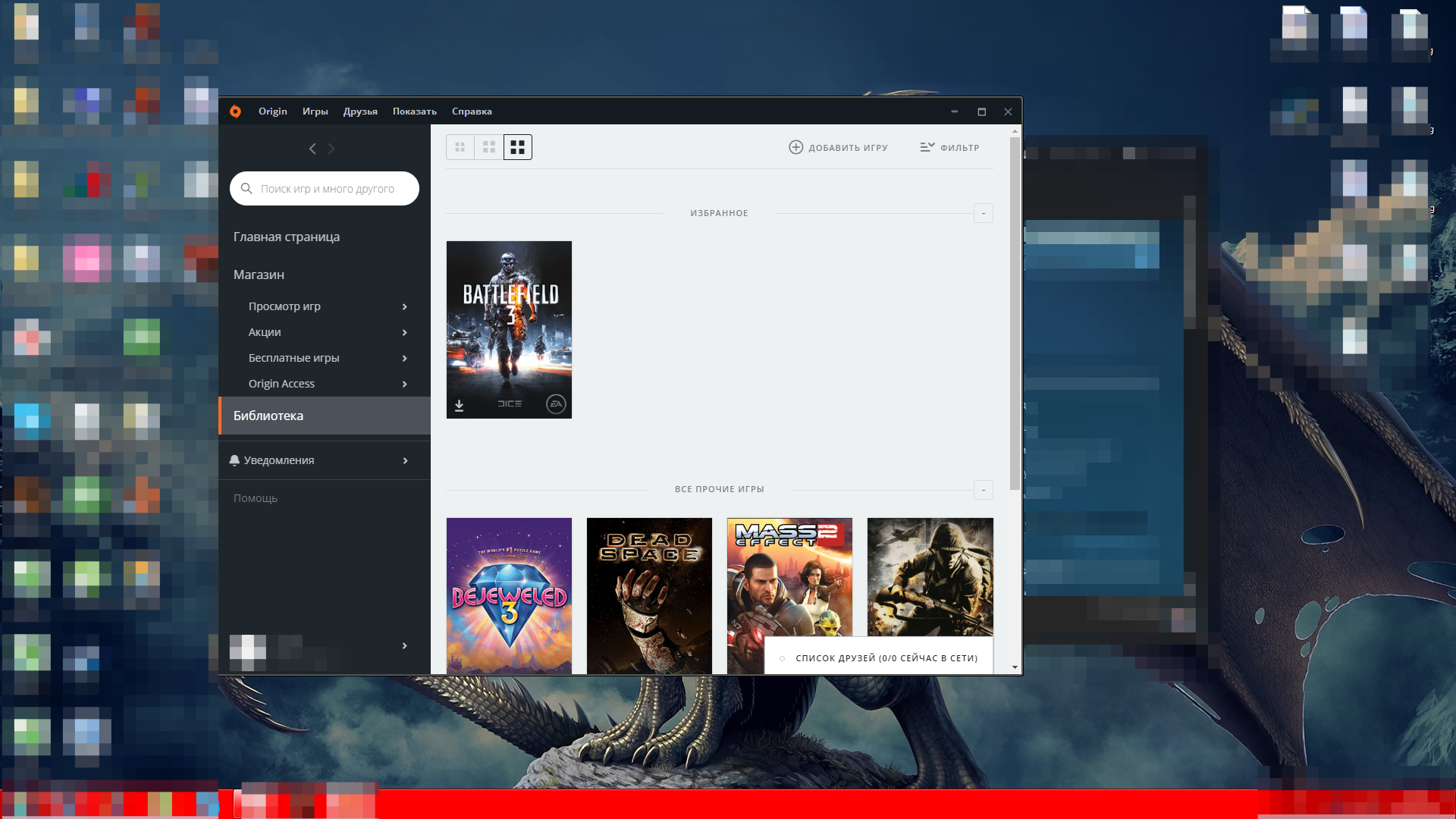Click the plus icon to add game
This screenshot has width=1456, height=819.
795,147
